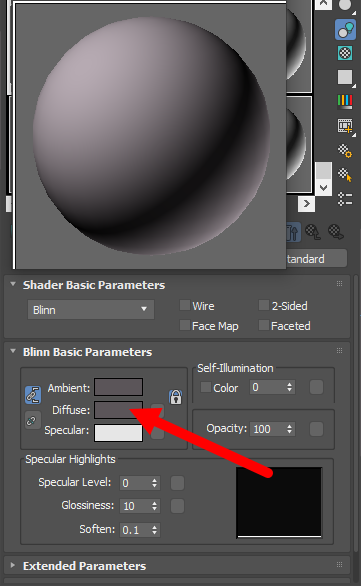Click the Specular Level value field
The height and width of the screenshot is (586, 361).
point(135,483)
